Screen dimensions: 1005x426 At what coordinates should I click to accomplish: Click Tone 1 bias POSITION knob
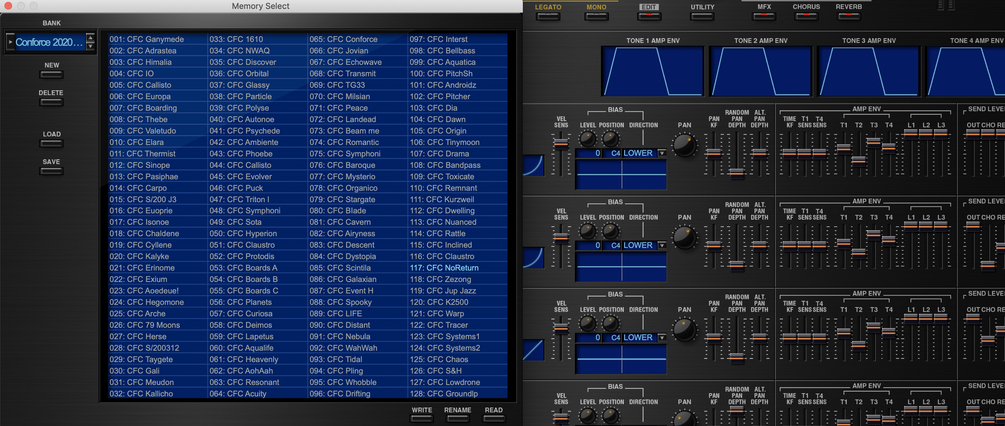611,139
